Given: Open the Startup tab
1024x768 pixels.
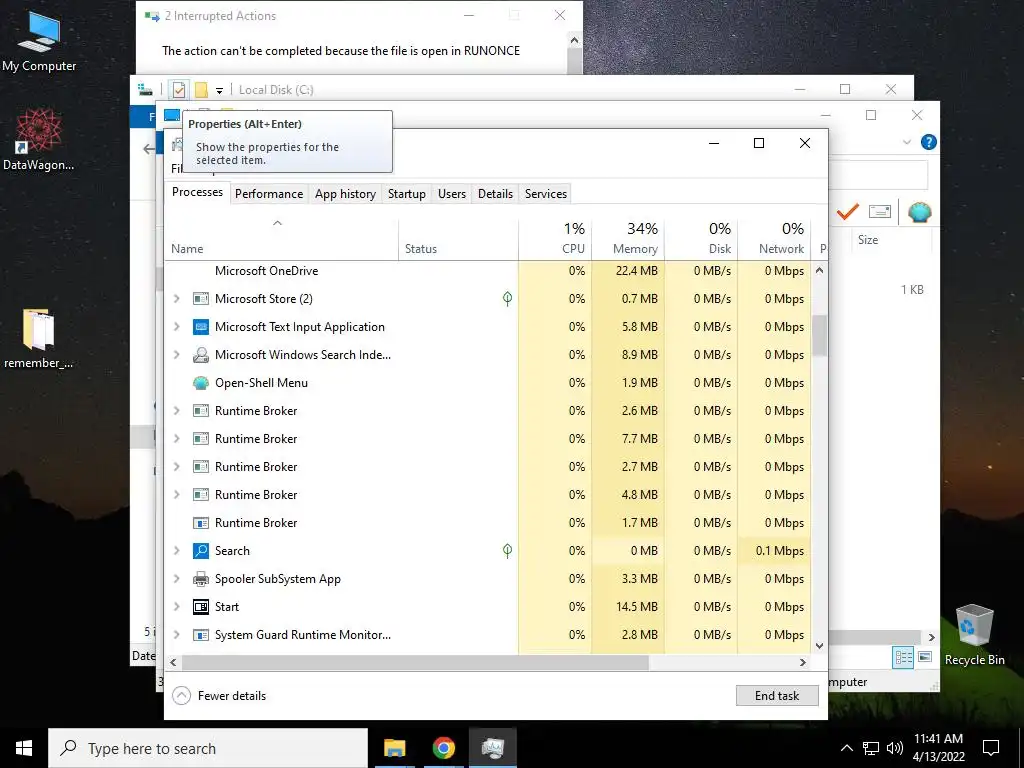Looking at the screenshot, I should (406, 194).
